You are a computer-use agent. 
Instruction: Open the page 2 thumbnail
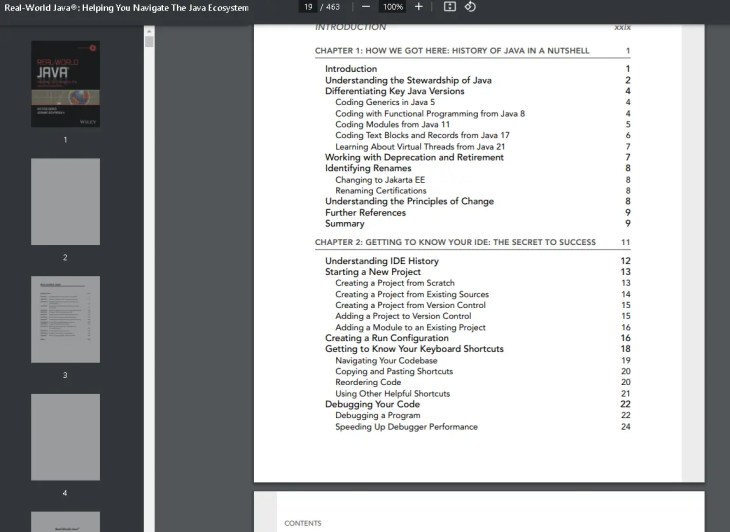pos(65,202)
